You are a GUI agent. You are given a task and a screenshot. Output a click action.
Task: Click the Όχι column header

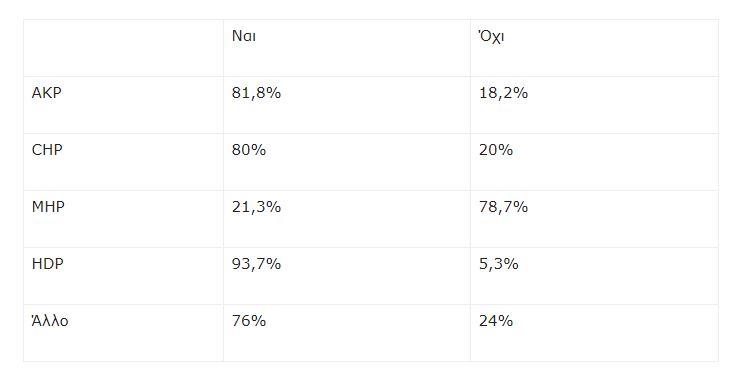(x=491, y=36)
